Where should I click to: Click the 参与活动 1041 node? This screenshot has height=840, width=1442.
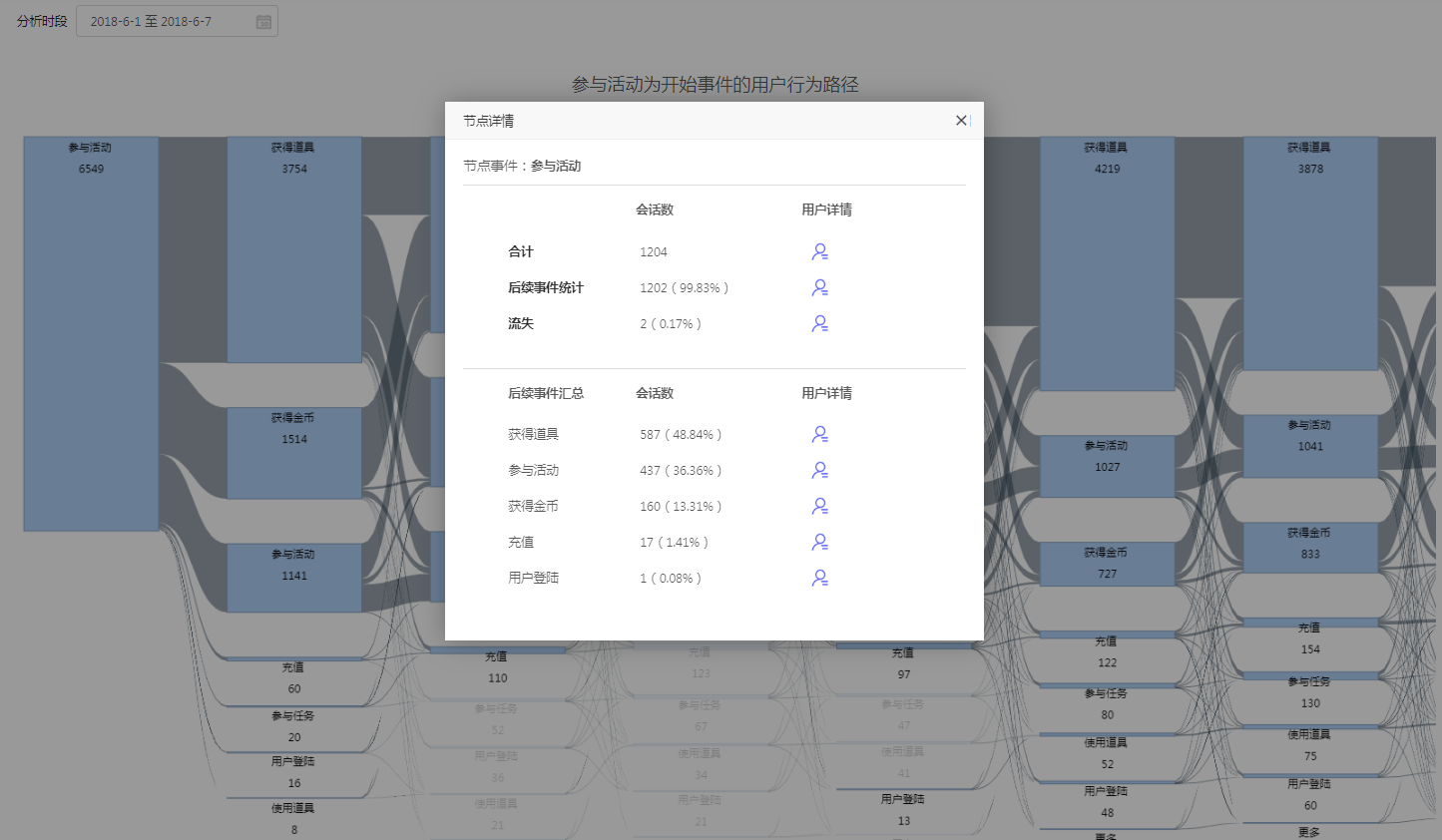click(x=1310, y=446)
